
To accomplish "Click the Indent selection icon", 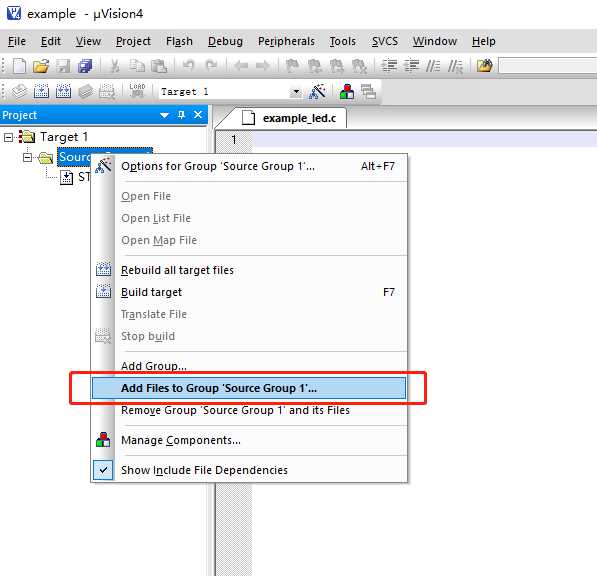I will [x=389, y=66].
